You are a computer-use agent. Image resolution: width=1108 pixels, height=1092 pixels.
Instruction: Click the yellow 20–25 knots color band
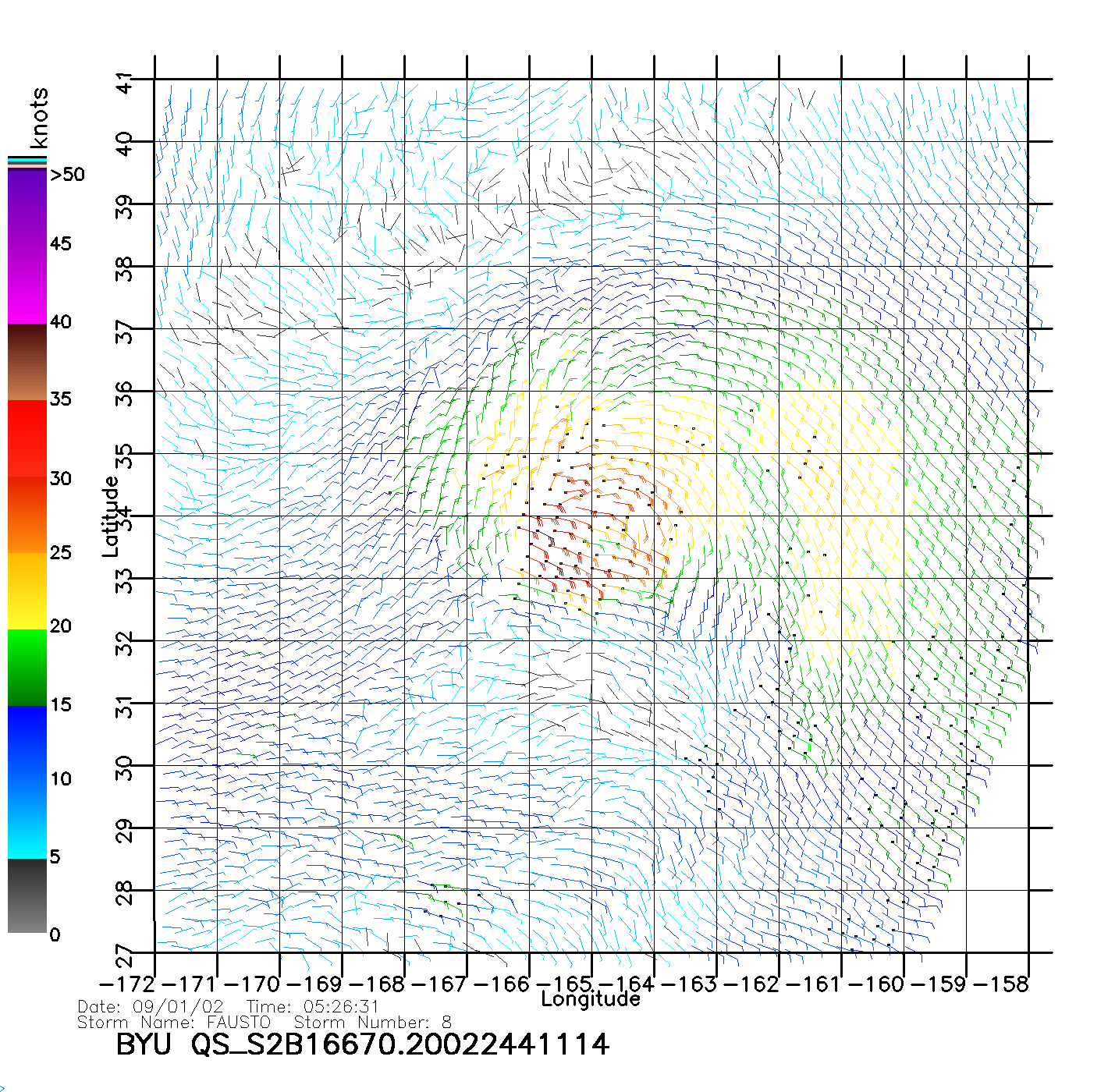[x=27, y=590]
